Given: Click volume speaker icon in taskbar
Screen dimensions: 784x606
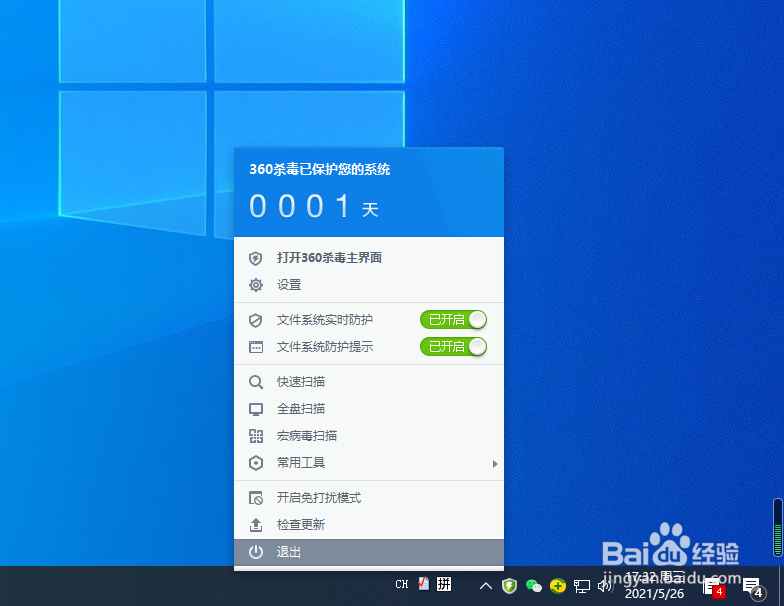Looking at the screenshot, I should pos(604,586).
